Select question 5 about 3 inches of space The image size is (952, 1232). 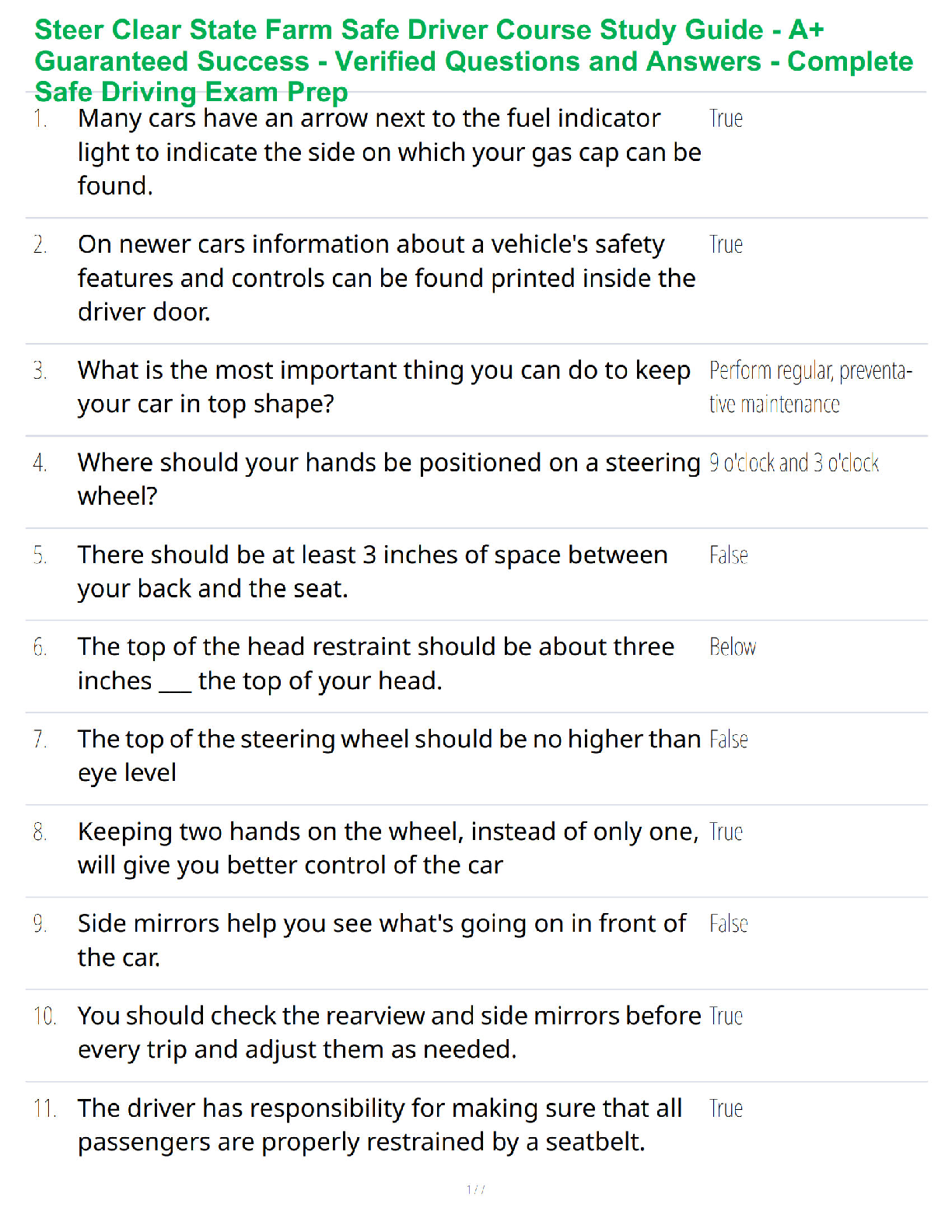pos(373,571)
